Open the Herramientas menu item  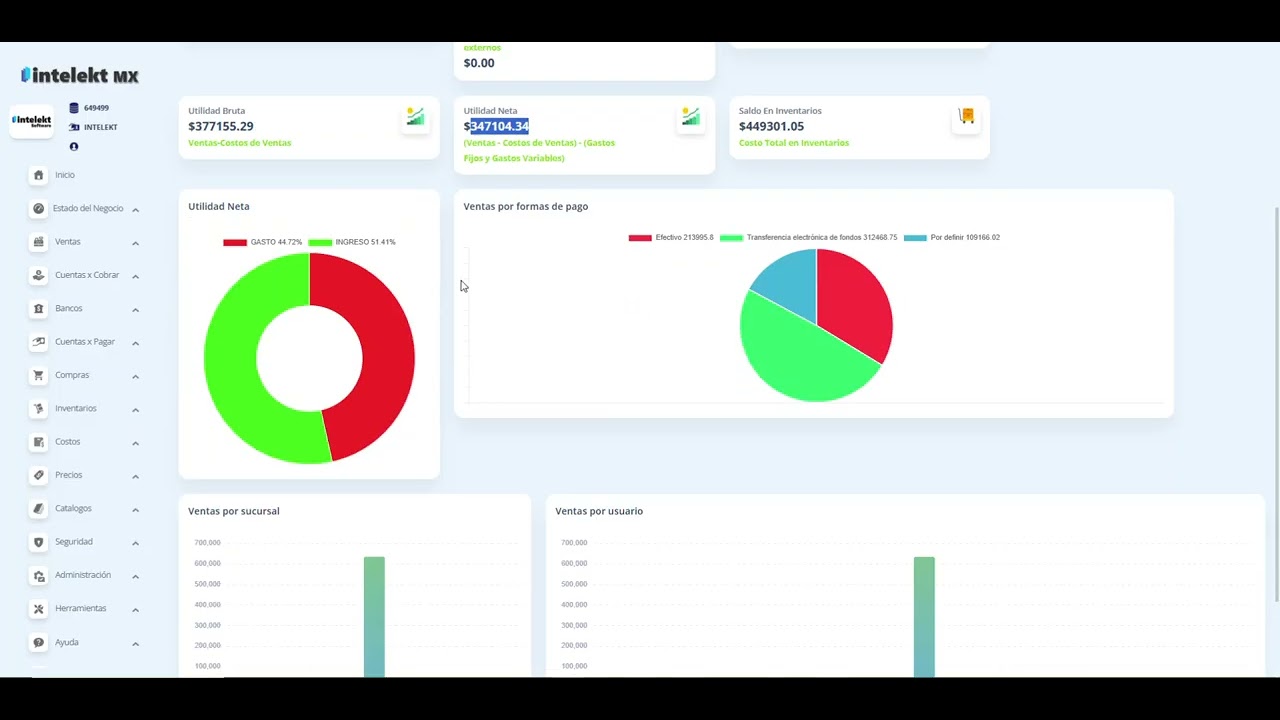pyautogui.click(x=85, y=608)
